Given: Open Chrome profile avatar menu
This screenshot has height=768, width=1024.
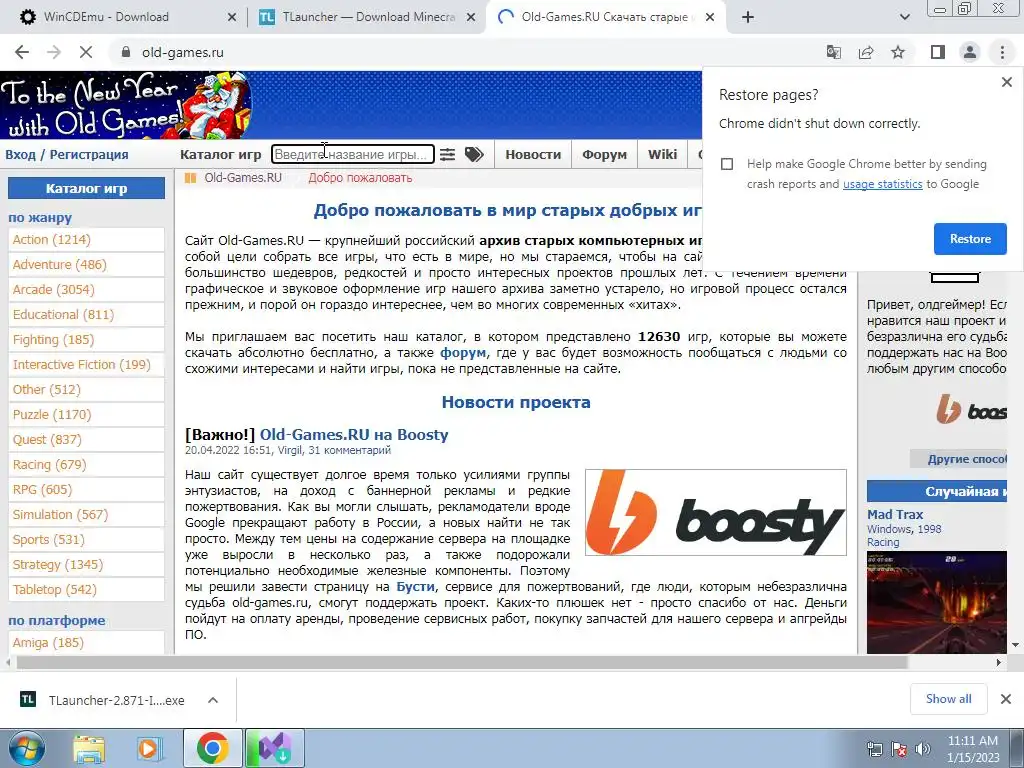Looking at the screenshot, I should [x=970, y=52].
